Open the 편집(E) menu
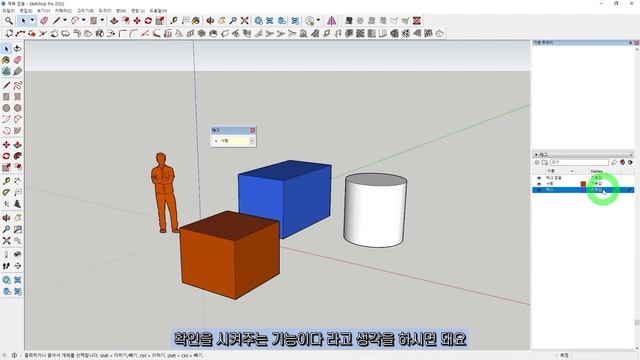Viewport: 640px width, 360px height. [x=26, y=11]
